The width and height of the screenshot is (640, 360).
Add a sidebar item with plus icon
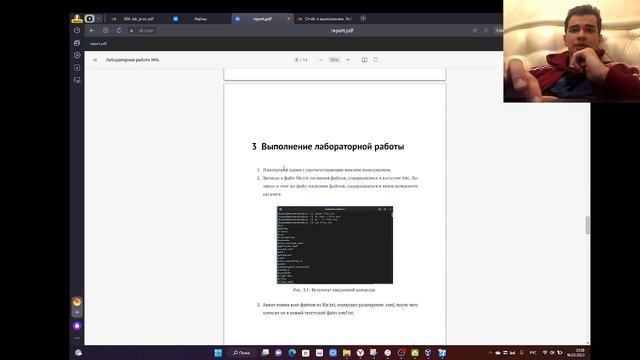(77, 313)
